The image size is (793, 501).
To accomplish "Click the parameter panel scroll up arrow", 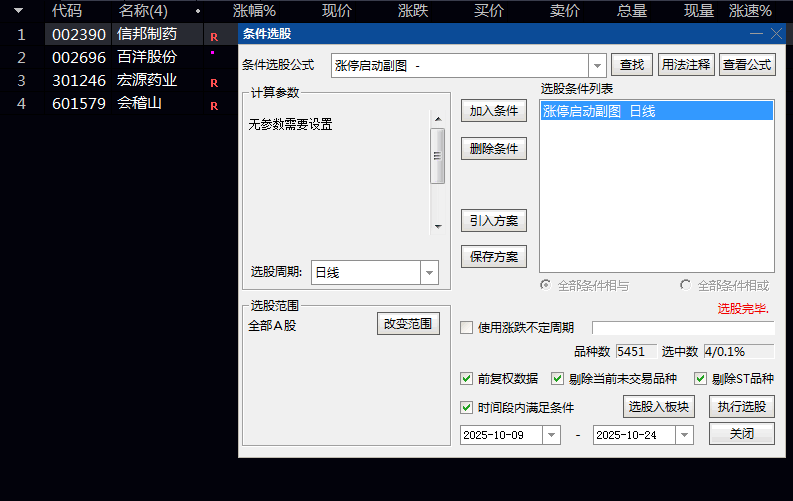I will [x=438, y=119].
